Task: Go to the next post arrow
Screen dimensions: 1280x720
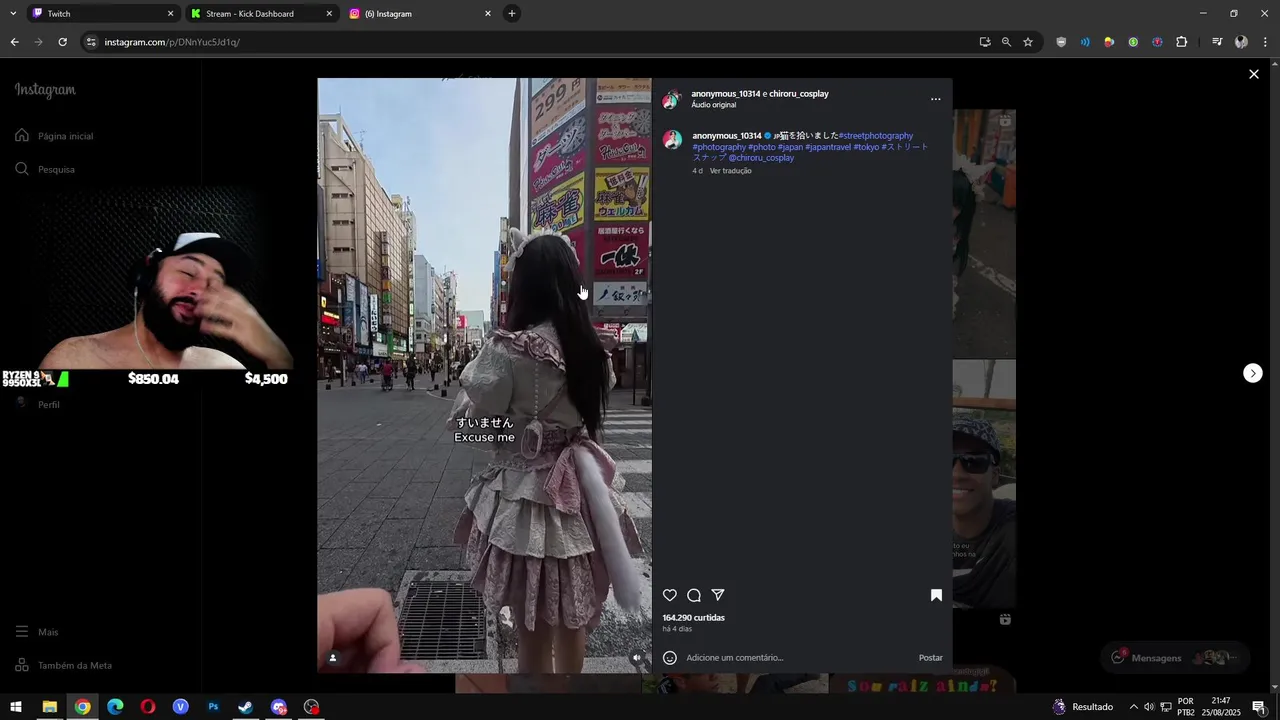Action: (1253, 373)
